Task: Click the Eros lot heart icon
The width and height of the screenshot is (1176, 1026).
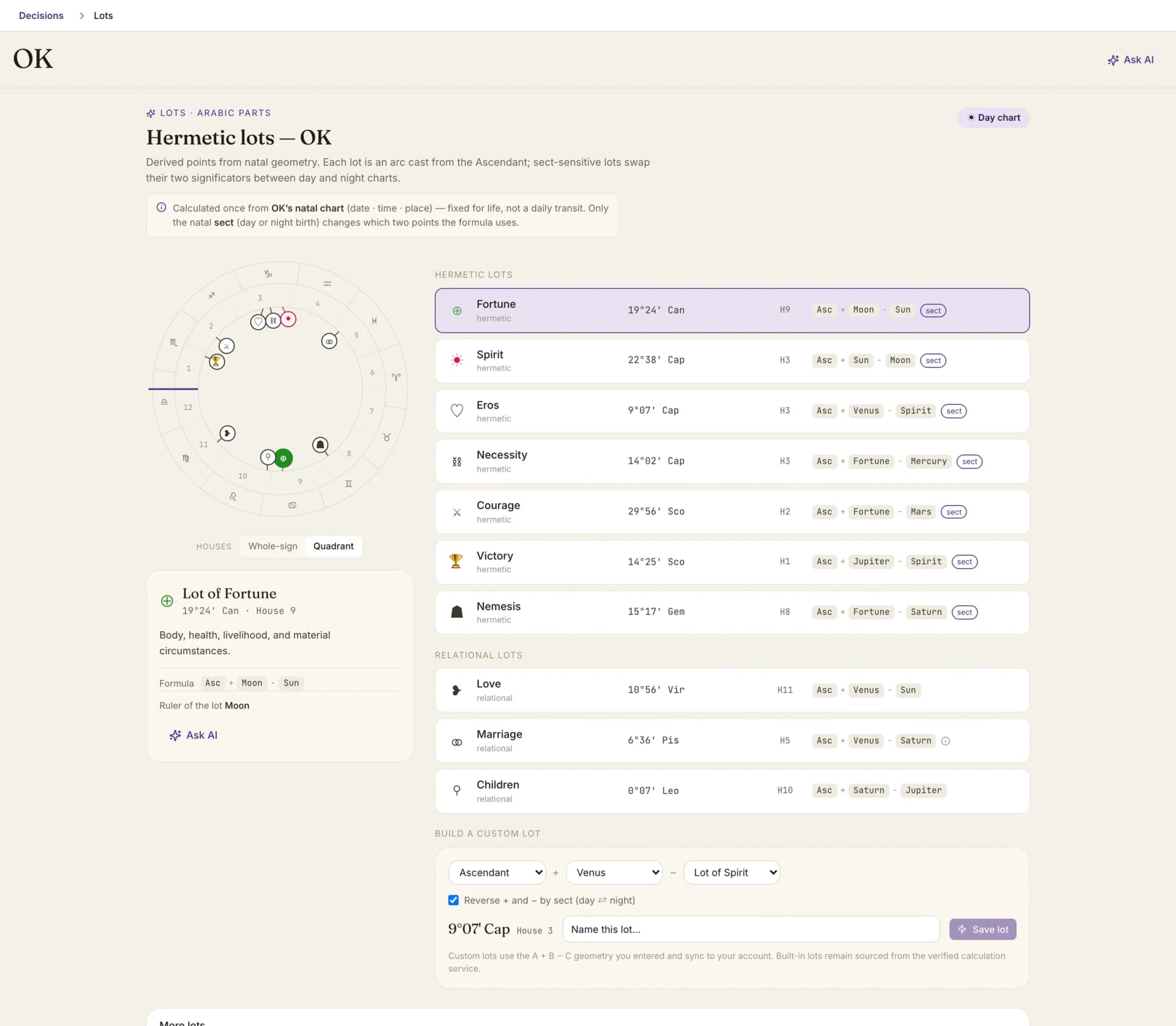Action: (x=457, y=411)
